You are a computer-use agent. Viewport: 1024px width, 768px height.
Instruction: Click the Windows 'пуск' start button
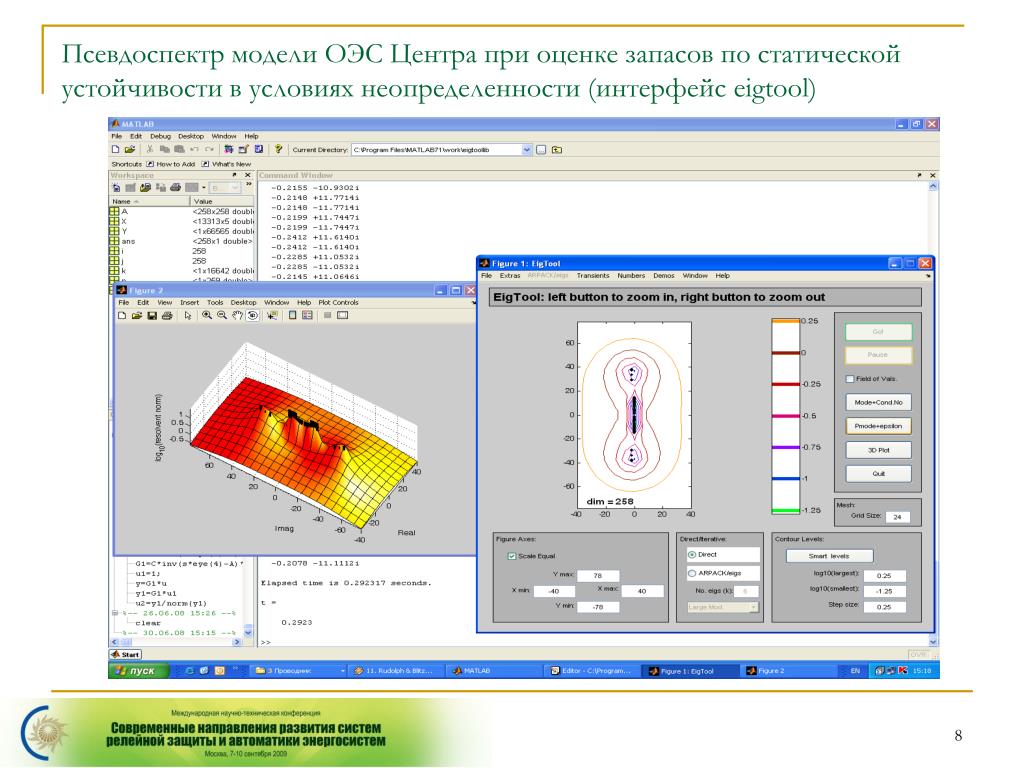(x=138, y=671)
